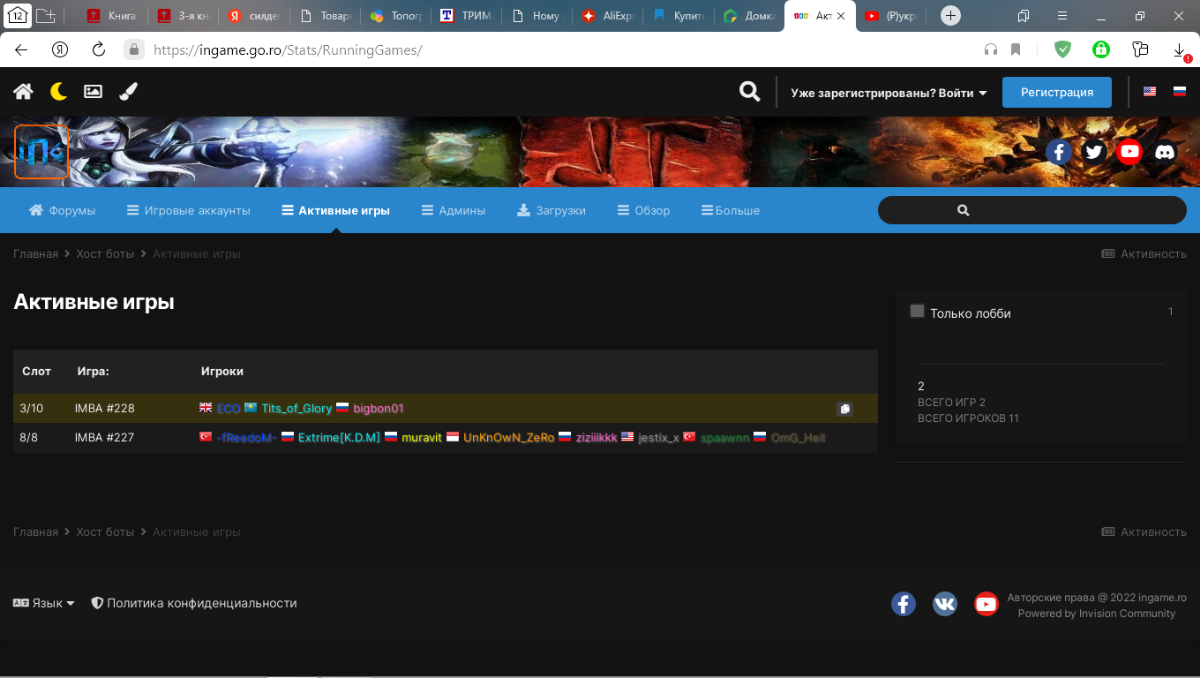The height and width of the screenshot is (678, 1200).
Task: Open the Больше menu in the navigation bar
Action: click(x=731, y=211)
